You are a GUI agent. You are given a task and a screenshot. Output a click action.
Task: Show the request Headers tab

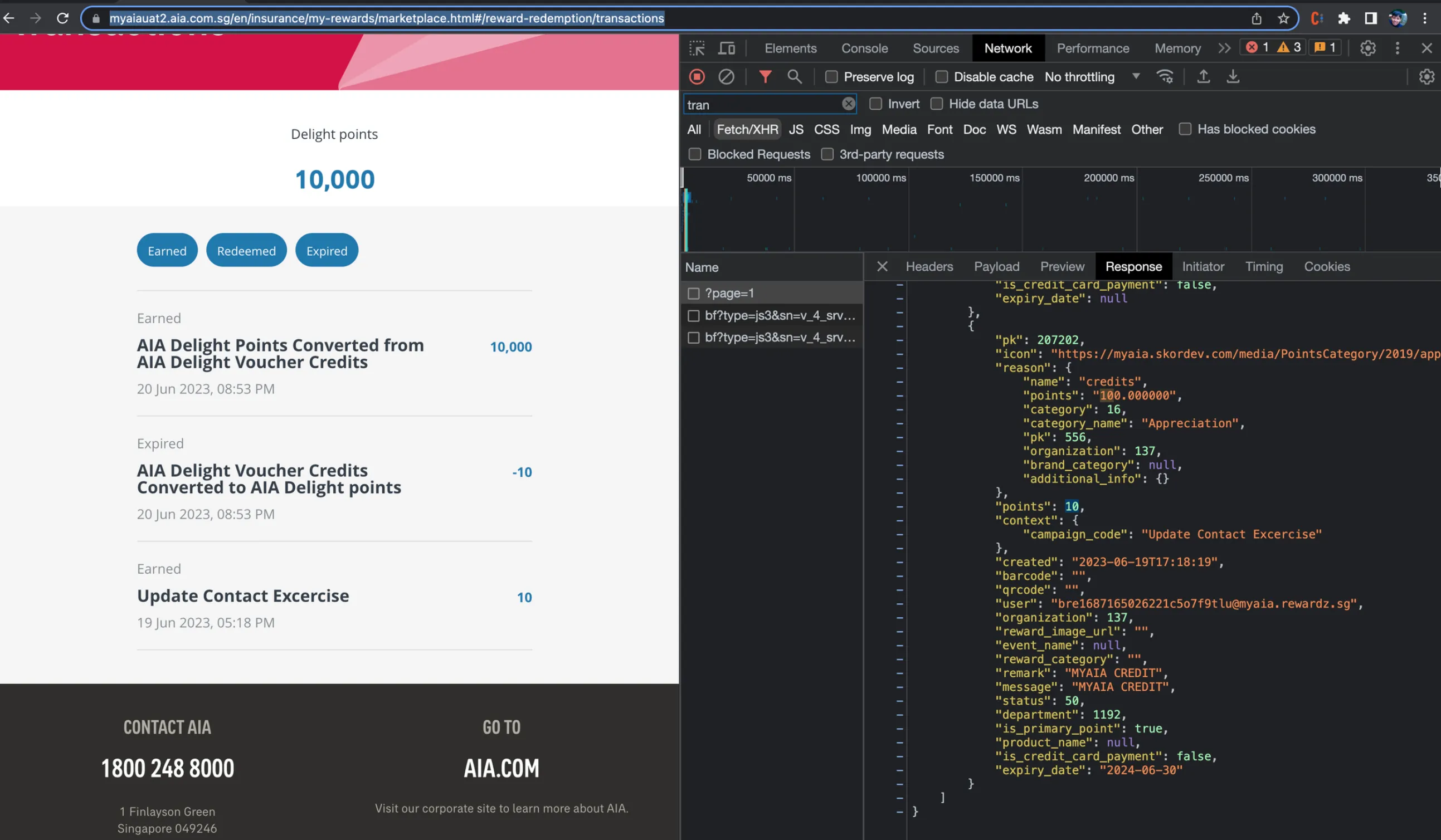click(x=929, y=267)
